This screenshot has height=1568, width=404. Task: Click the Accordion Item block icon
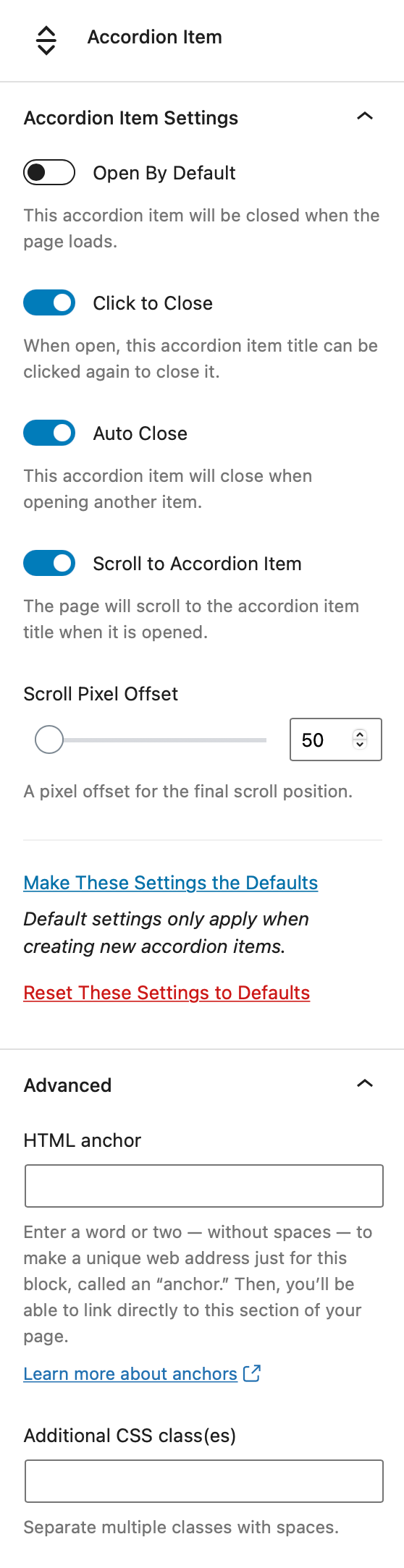click(x=46, y=40)
